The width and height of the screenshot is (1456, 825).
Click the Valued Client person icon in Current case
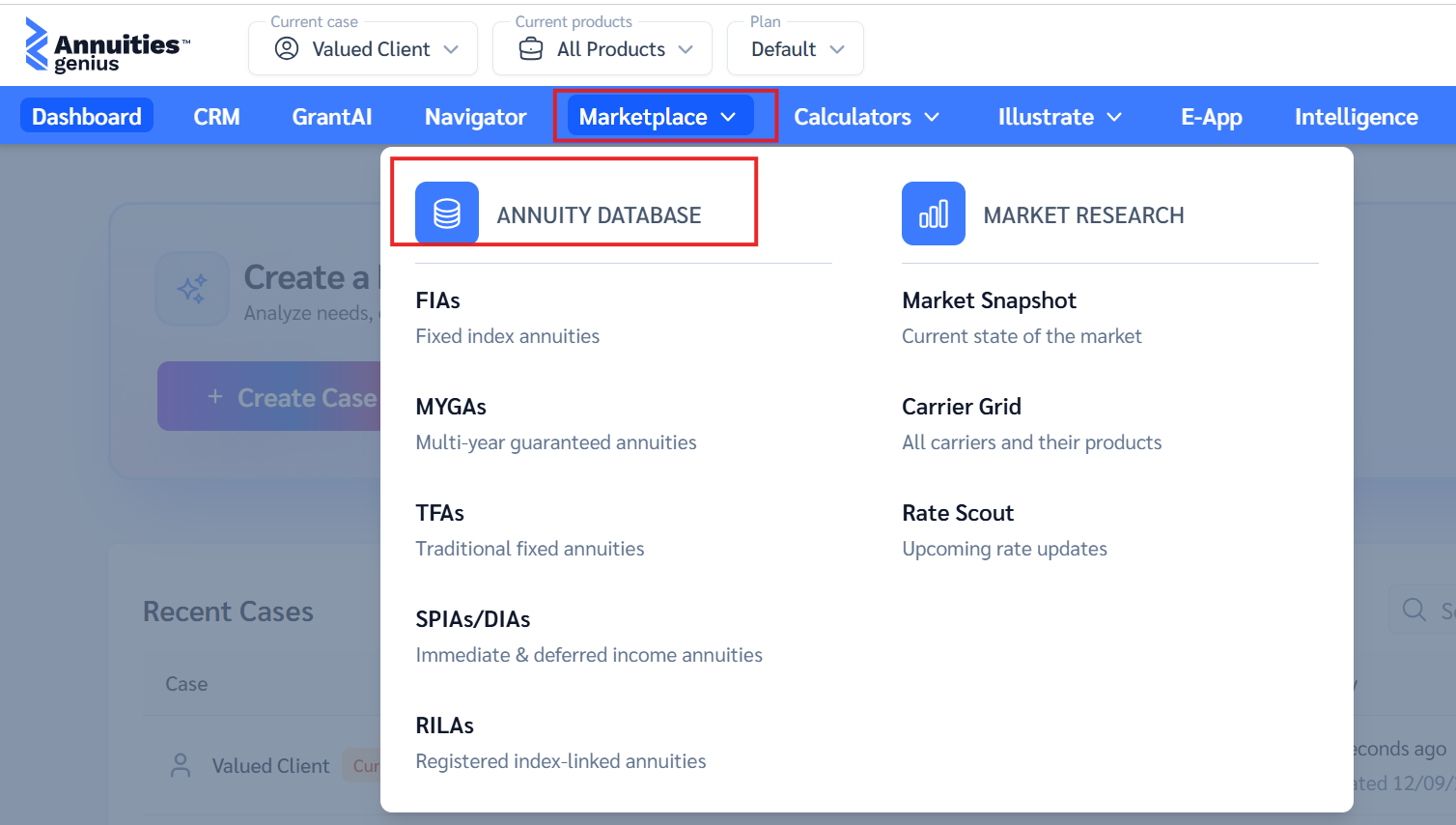(287, 48)
